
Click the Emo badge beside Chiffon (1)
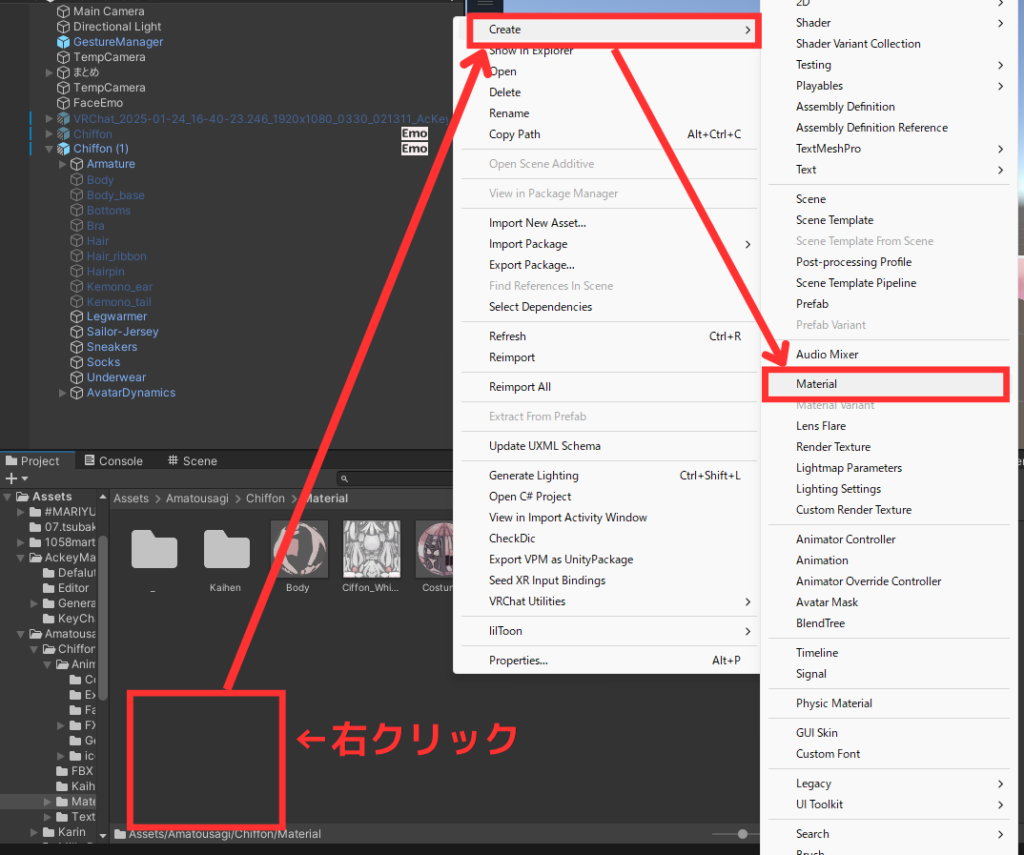414,149
